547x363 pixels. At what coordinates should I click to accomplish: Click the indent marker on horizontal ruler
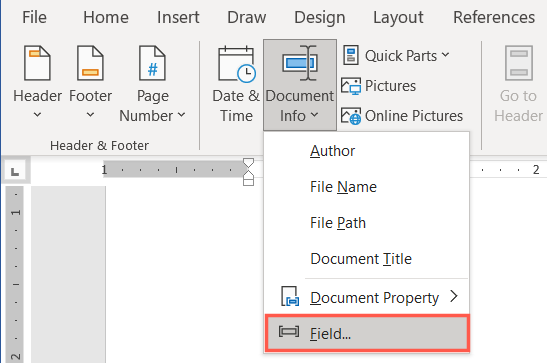(x=248, y=172)
